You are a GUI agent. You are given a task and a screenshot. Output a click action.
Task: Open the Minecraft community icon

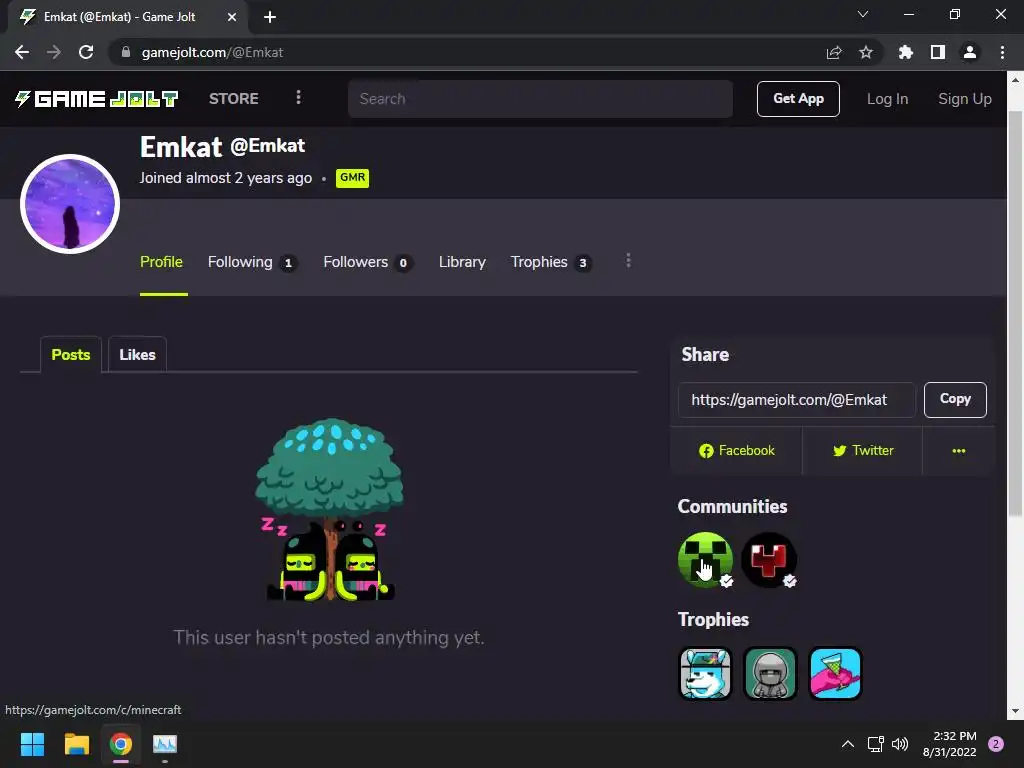(x=705, y=560)
